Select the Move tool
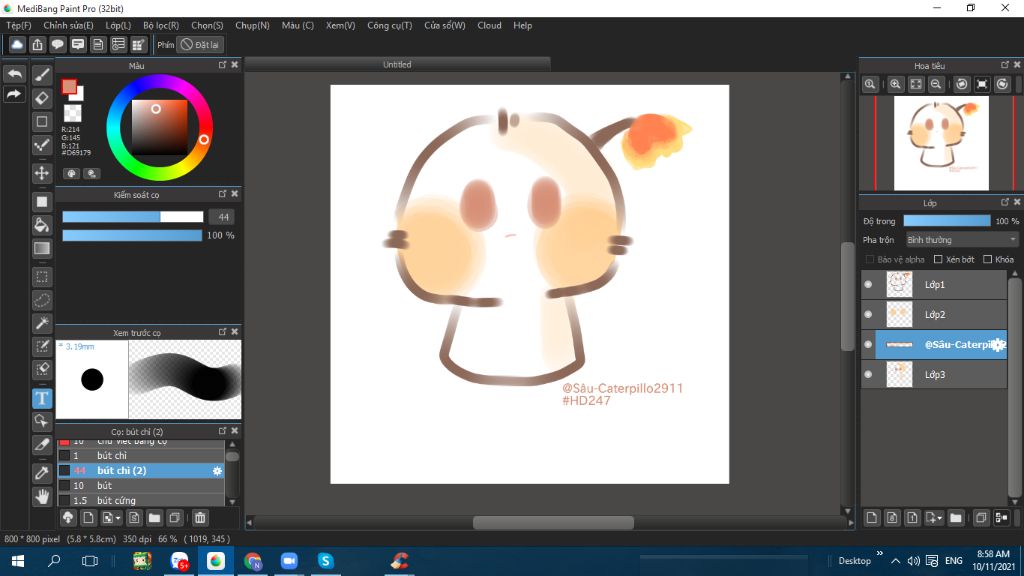Viewport: 1024px width, 576px height. [x=42, y=173]
